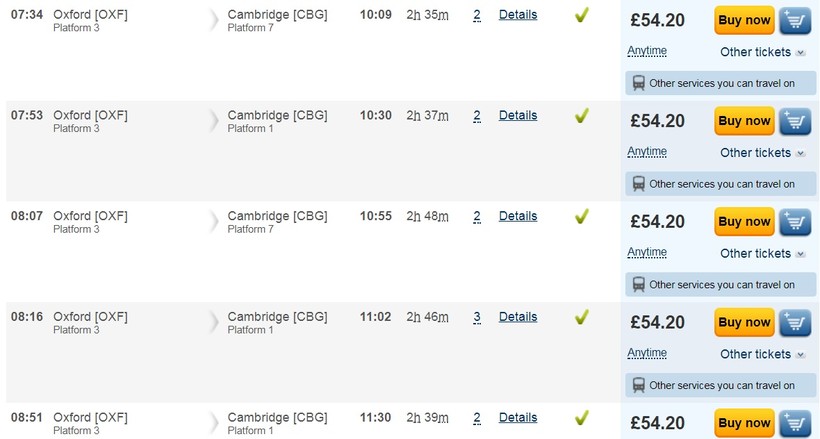Add the 07:53 train to basket
820x439 pixels.
[x=795, y=121]
